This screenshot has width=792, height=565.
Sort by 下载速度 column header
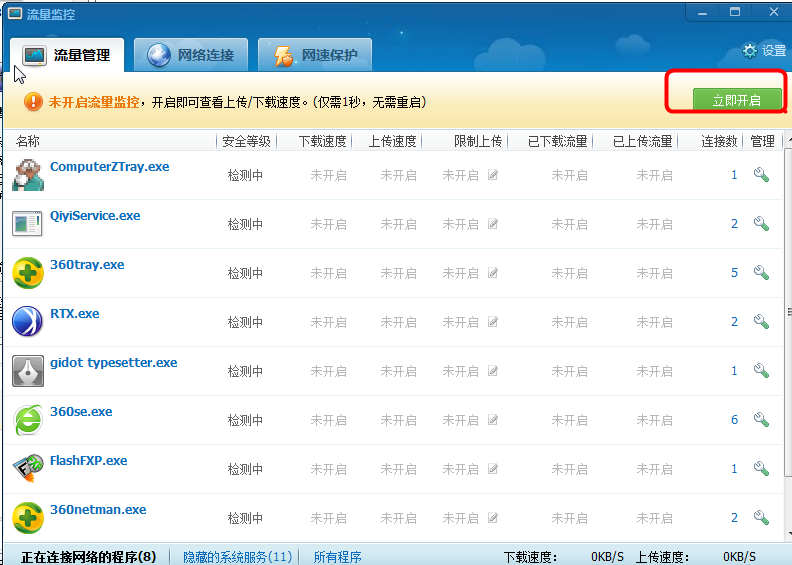coord(315,141)
